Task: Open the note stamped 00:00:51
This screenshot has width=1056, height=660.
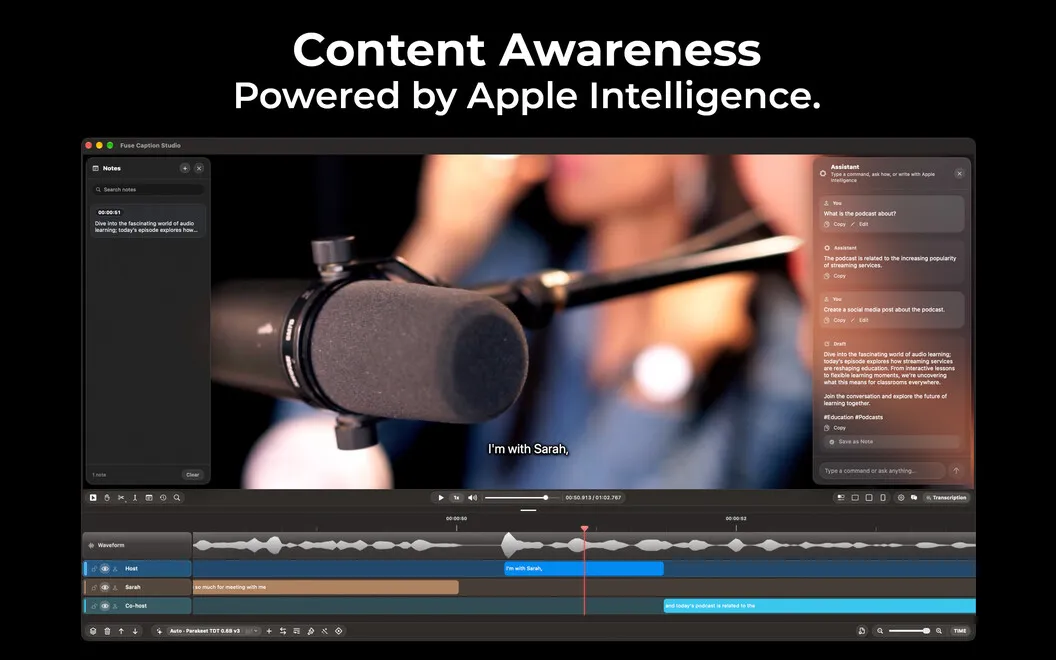Action: (147, 220)
